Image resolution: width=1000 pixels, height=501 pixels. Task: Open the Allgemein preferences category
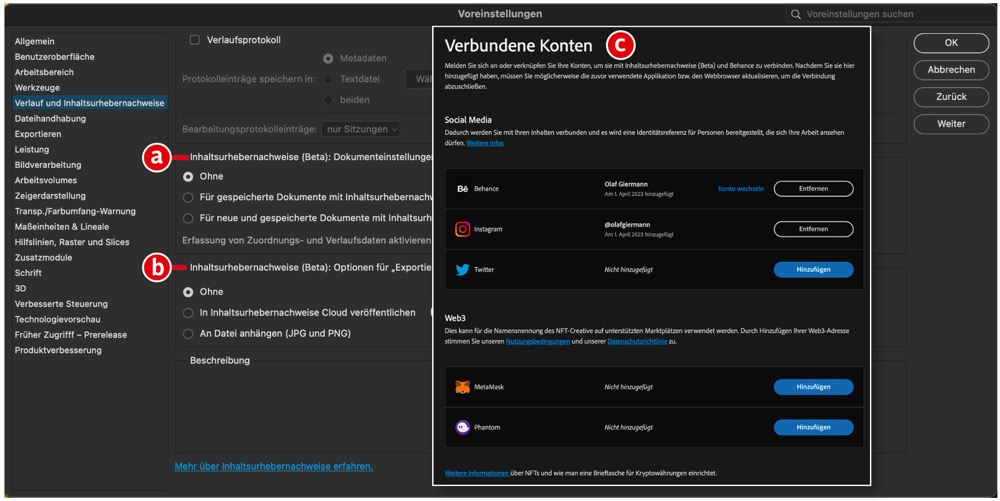(x=35, y=41)
